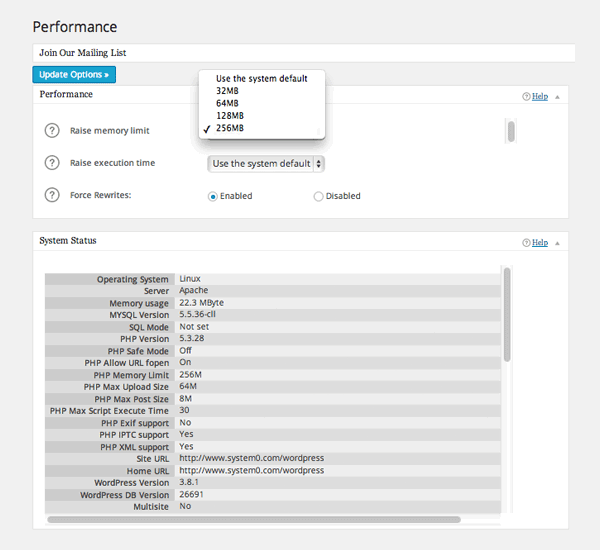Screen dimensions: 600x550
Task: Select 128MB in the memory limit menu
Action: click(230, 116)
